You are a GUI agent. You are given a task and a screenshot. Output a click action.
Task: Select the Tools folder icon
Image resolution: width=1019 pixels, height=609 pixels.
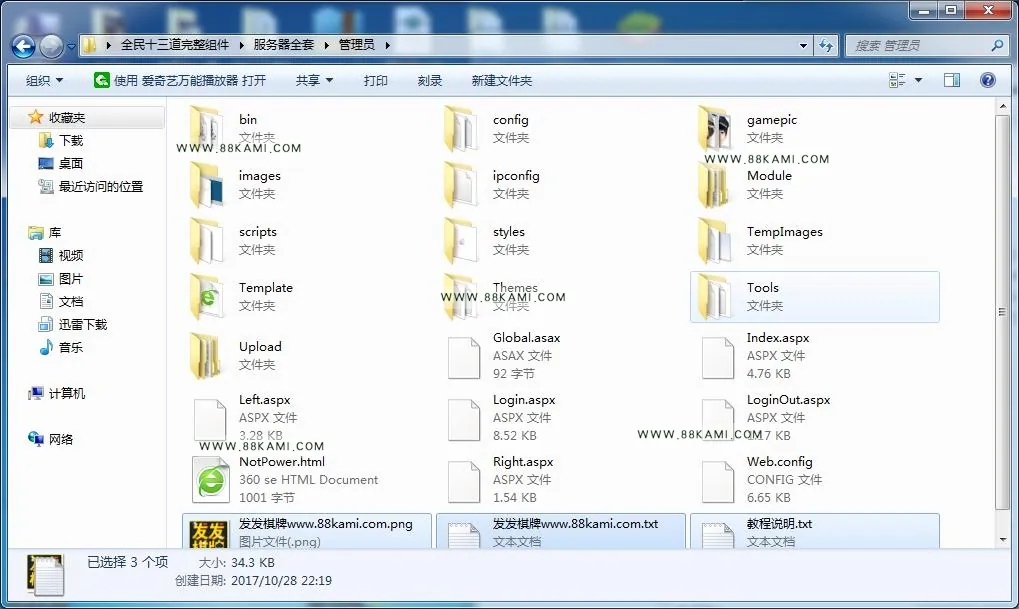[715, 297]
